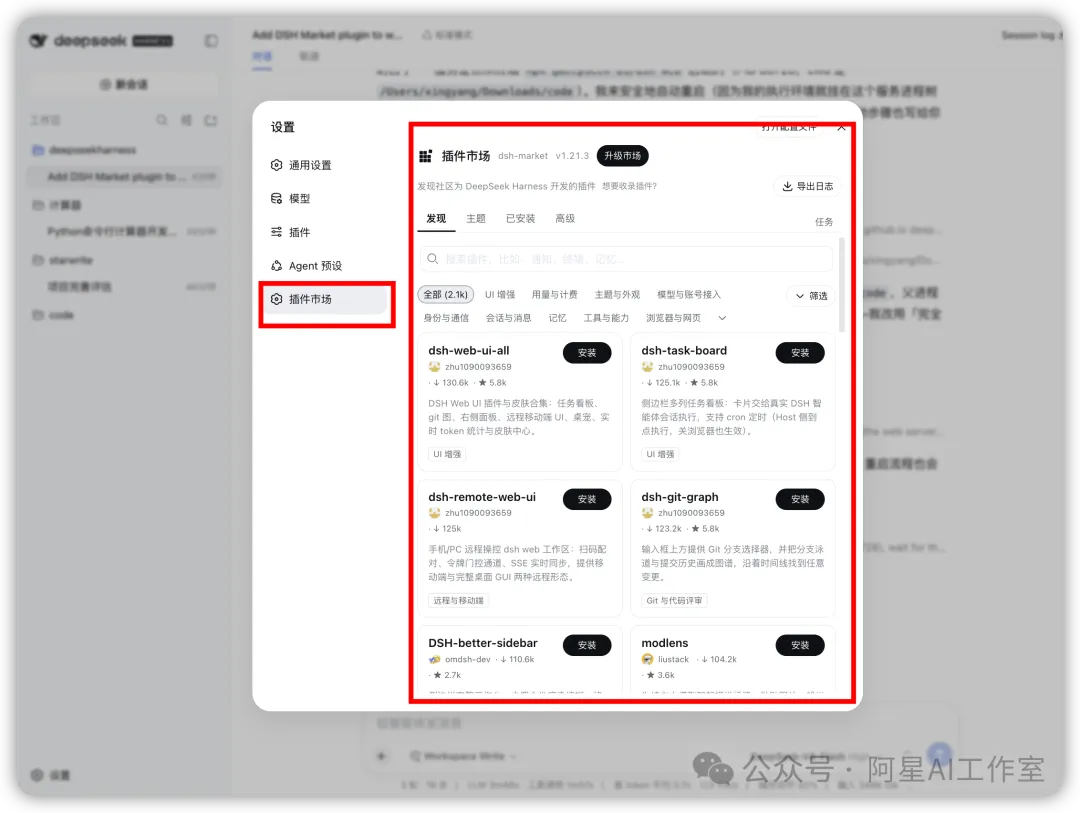Image resolution: width=1080 pixels, height=813 pixels.
Task: Select 插件市场 in settings sidebar
Action: tap(327, 299)
